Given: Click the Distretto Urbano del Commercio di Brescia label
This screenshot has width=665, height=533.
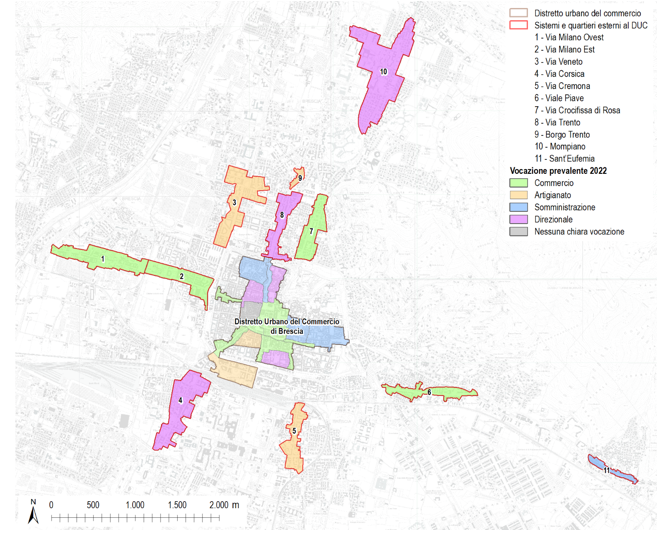Looking at the screenshot, I should coord(286,325).
